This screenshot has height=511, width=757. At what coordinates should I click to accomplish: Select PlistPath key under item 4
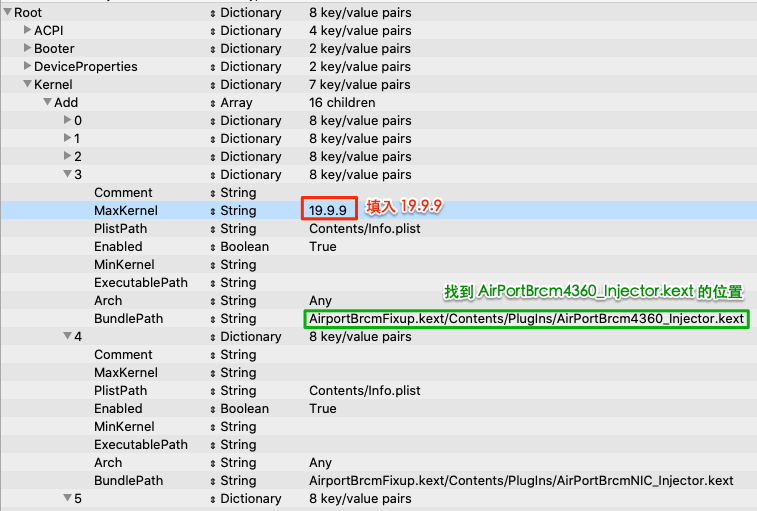121,390
